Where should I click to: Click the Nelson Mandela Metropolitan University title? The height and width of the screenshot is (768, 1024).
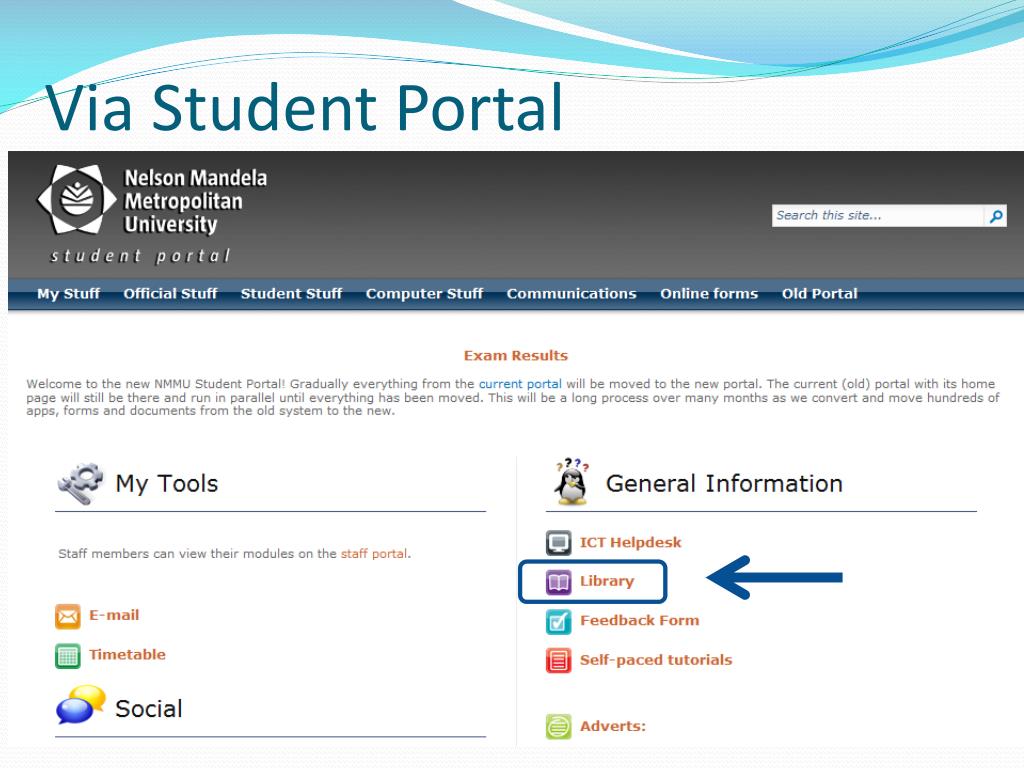(195, 201)
